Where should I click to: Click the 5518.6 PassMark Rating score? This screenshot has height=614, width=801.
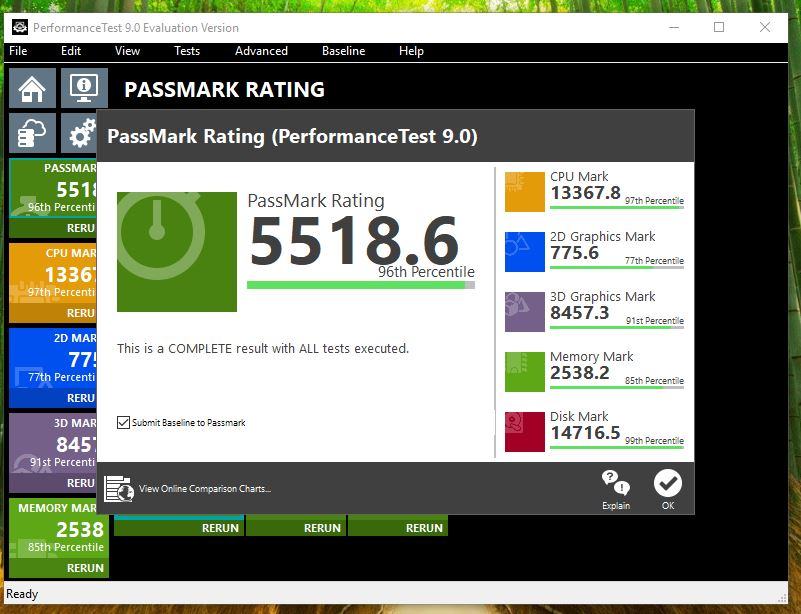coord(354,240)
